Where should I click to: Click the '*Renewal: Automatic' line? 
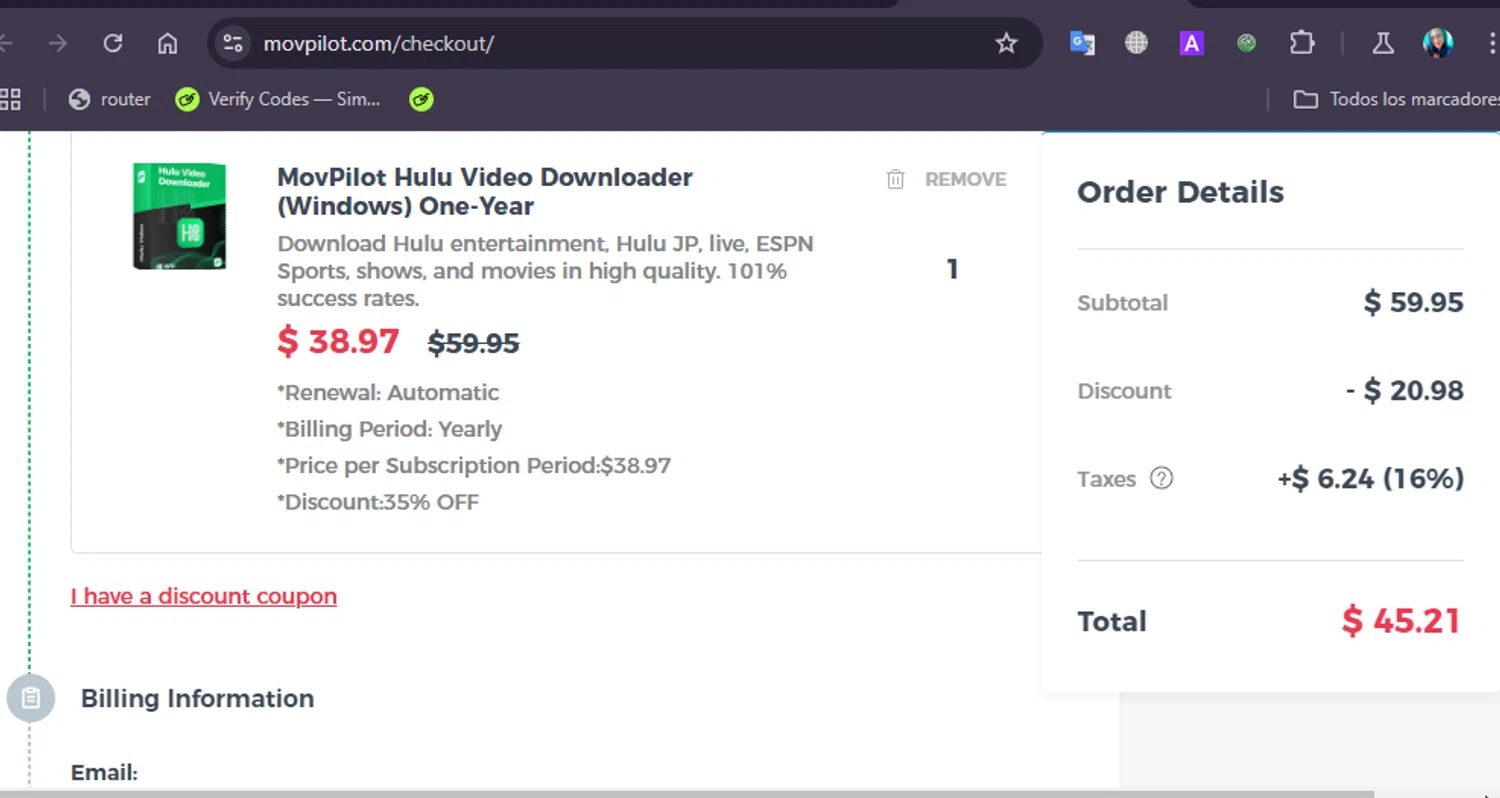pyautogui.click(x=388, y=392)
